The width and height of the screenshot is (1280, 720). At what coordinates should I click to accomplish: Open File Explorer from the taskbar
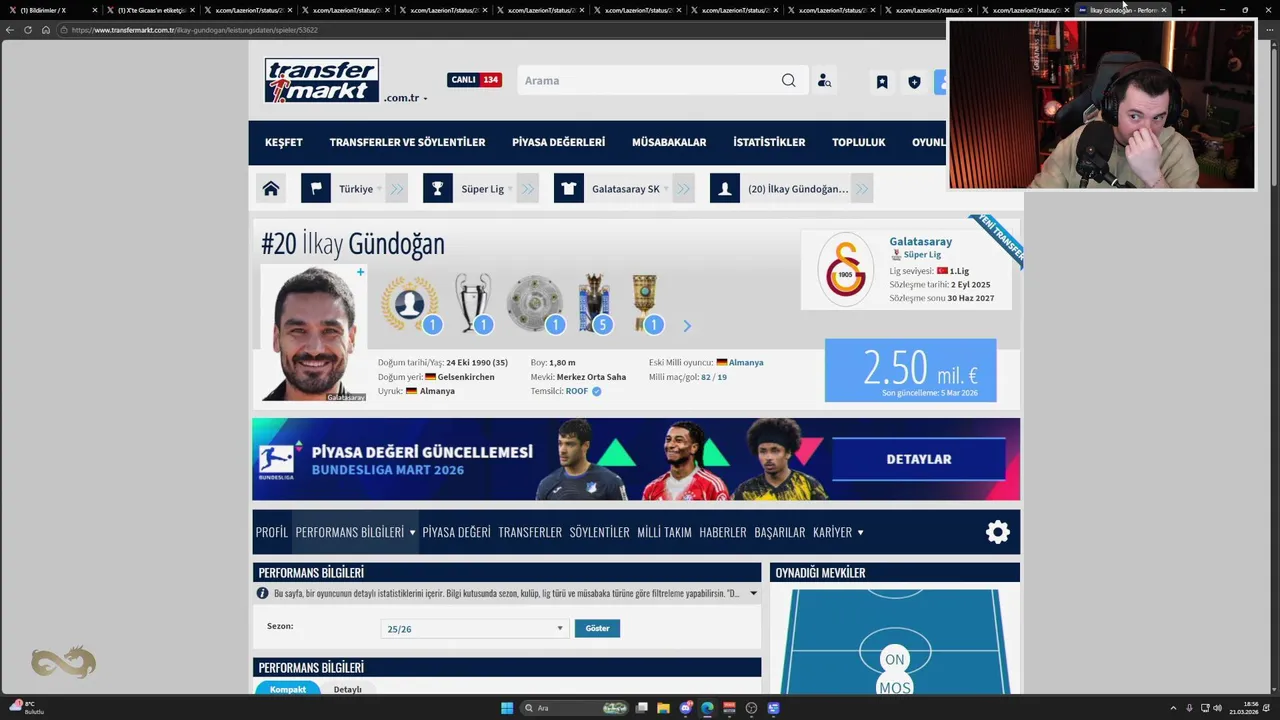pos(663,708)
